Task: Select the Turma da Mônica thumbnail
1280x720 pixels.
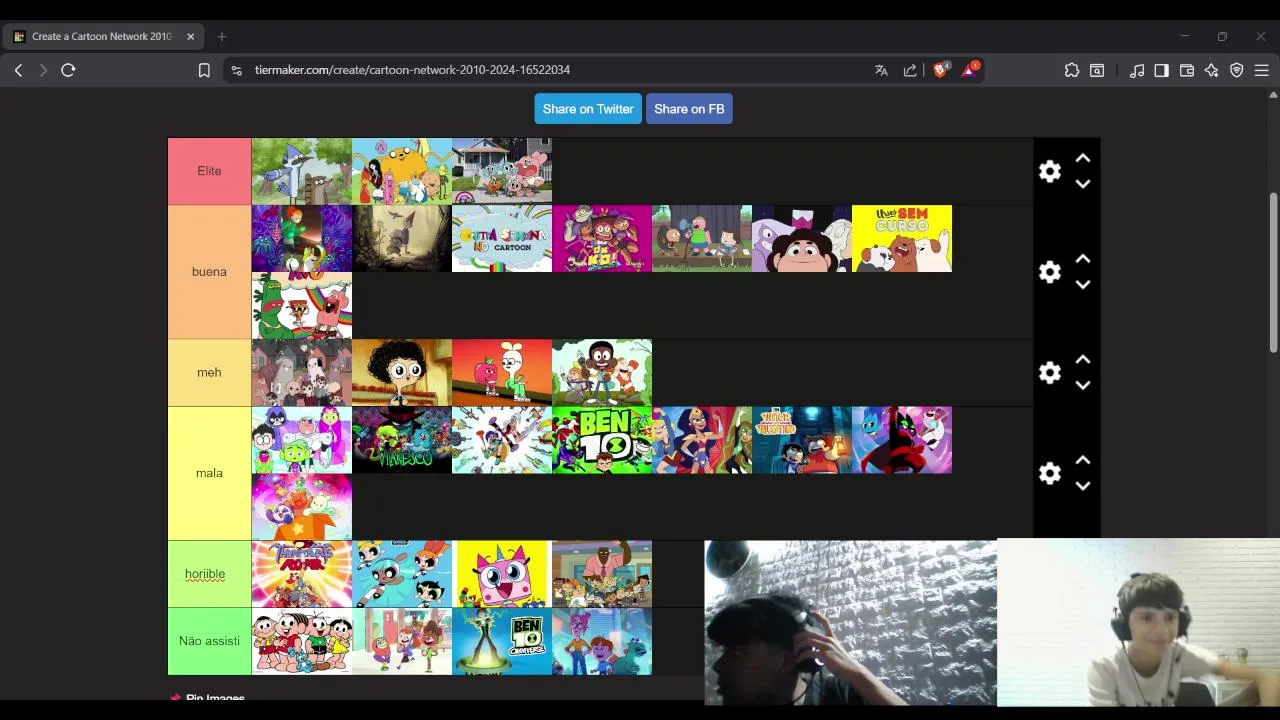Action: 302,641
